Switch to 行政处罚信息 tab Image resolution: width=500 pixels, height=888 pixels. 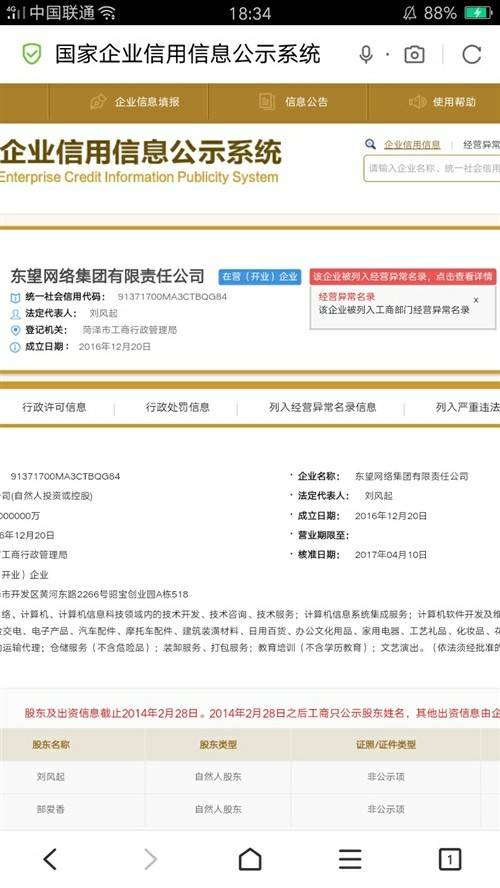177,407
